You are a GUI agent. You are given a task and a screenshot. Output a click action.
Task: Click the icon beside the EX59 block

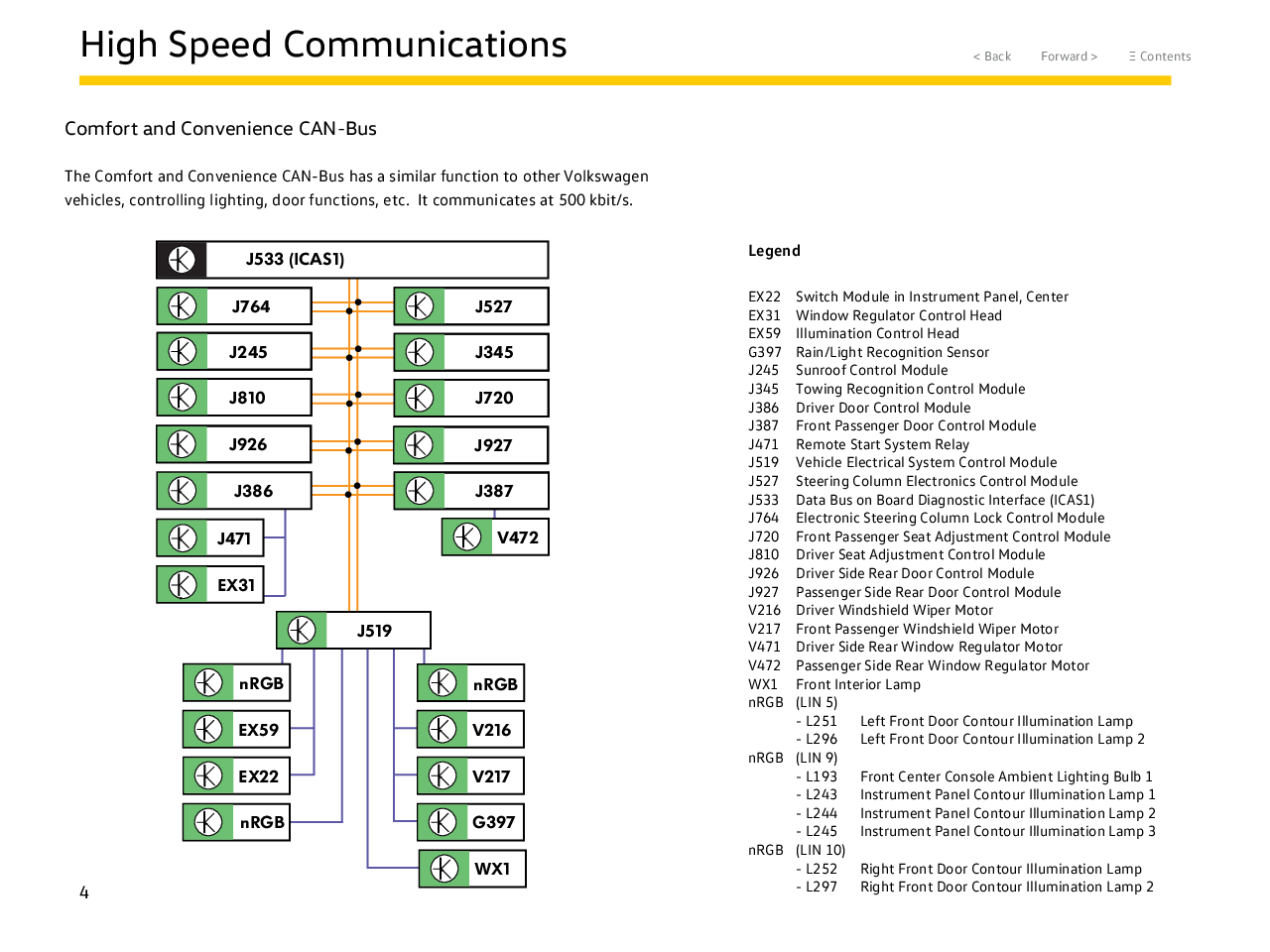[208, 730]
